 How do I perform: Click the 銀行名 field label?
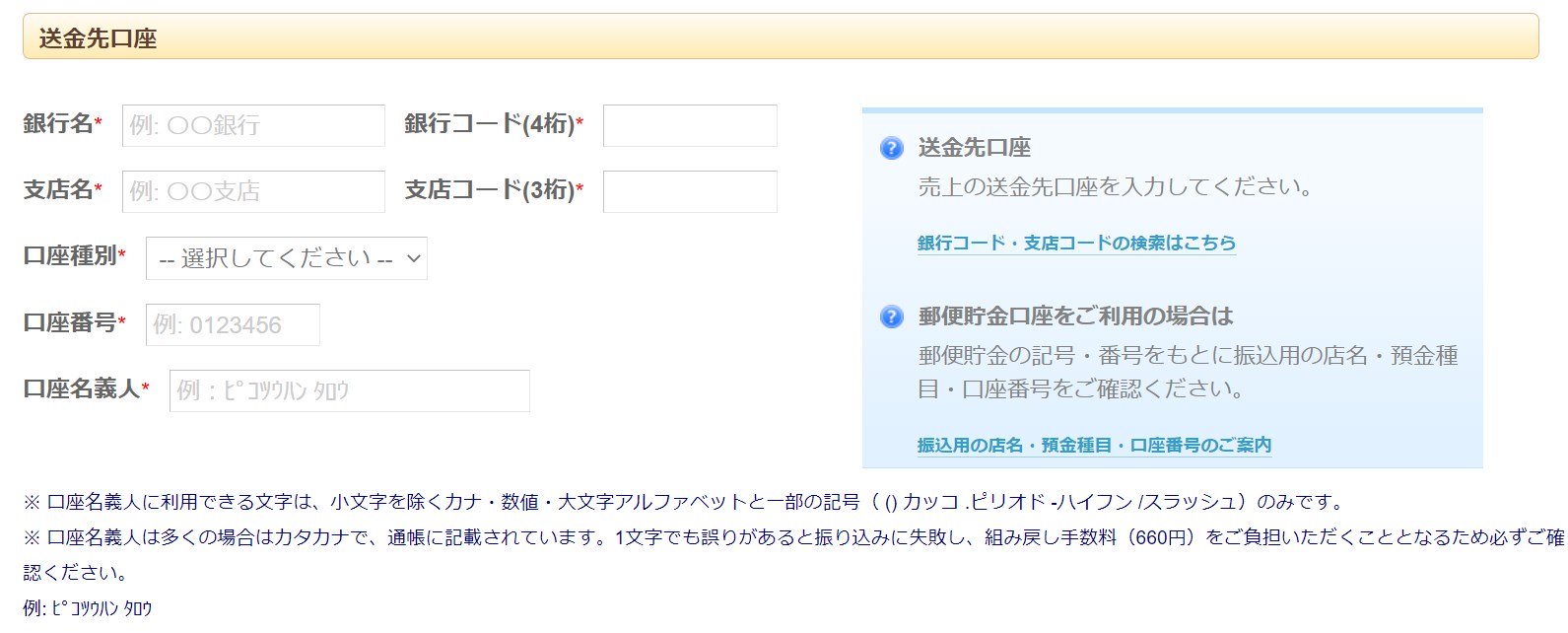(x=58, y=124)
